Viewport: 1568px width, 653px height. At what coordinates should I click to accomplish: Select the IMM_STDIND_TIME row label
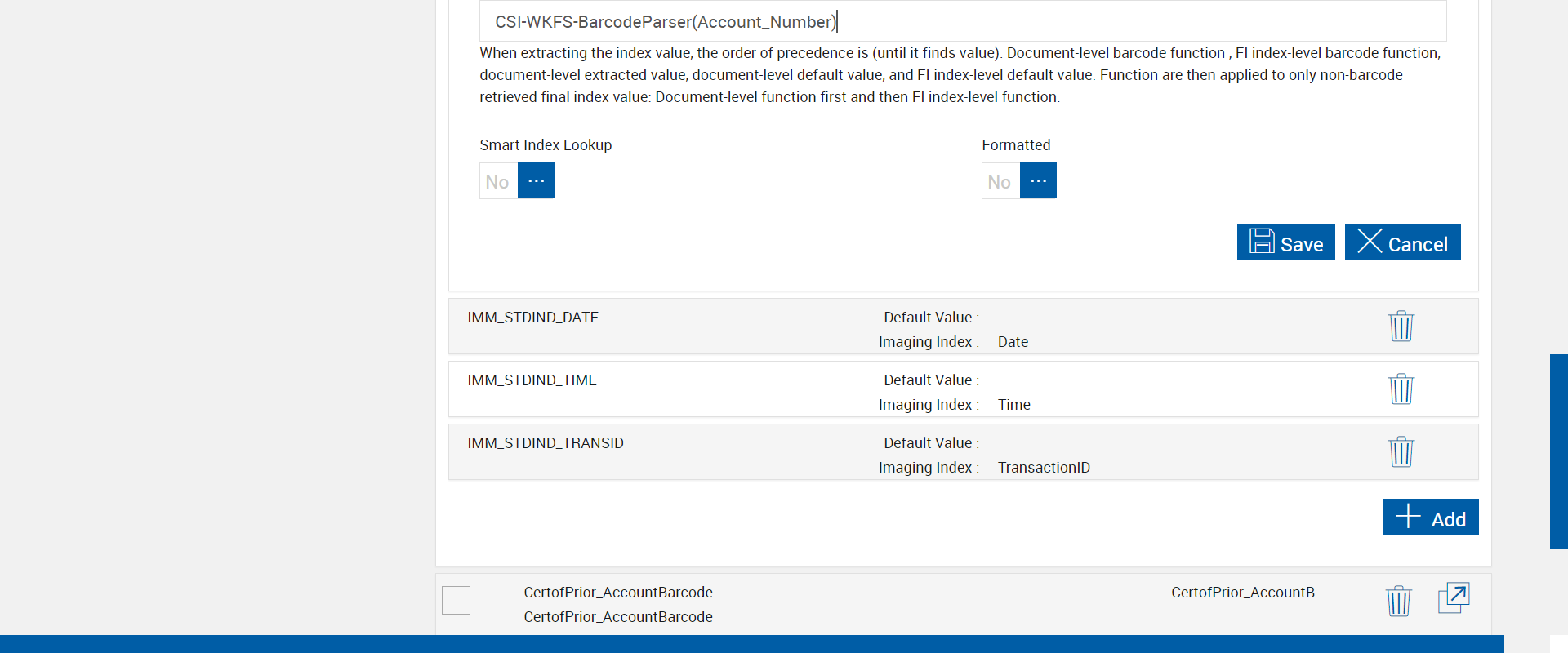[x=532, y=380]
